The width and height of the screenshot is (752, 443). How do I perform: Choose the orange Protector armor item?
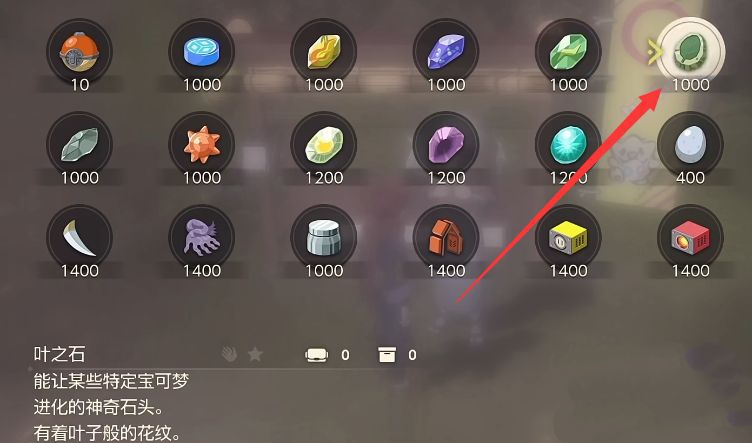click(x=446, y=238)
